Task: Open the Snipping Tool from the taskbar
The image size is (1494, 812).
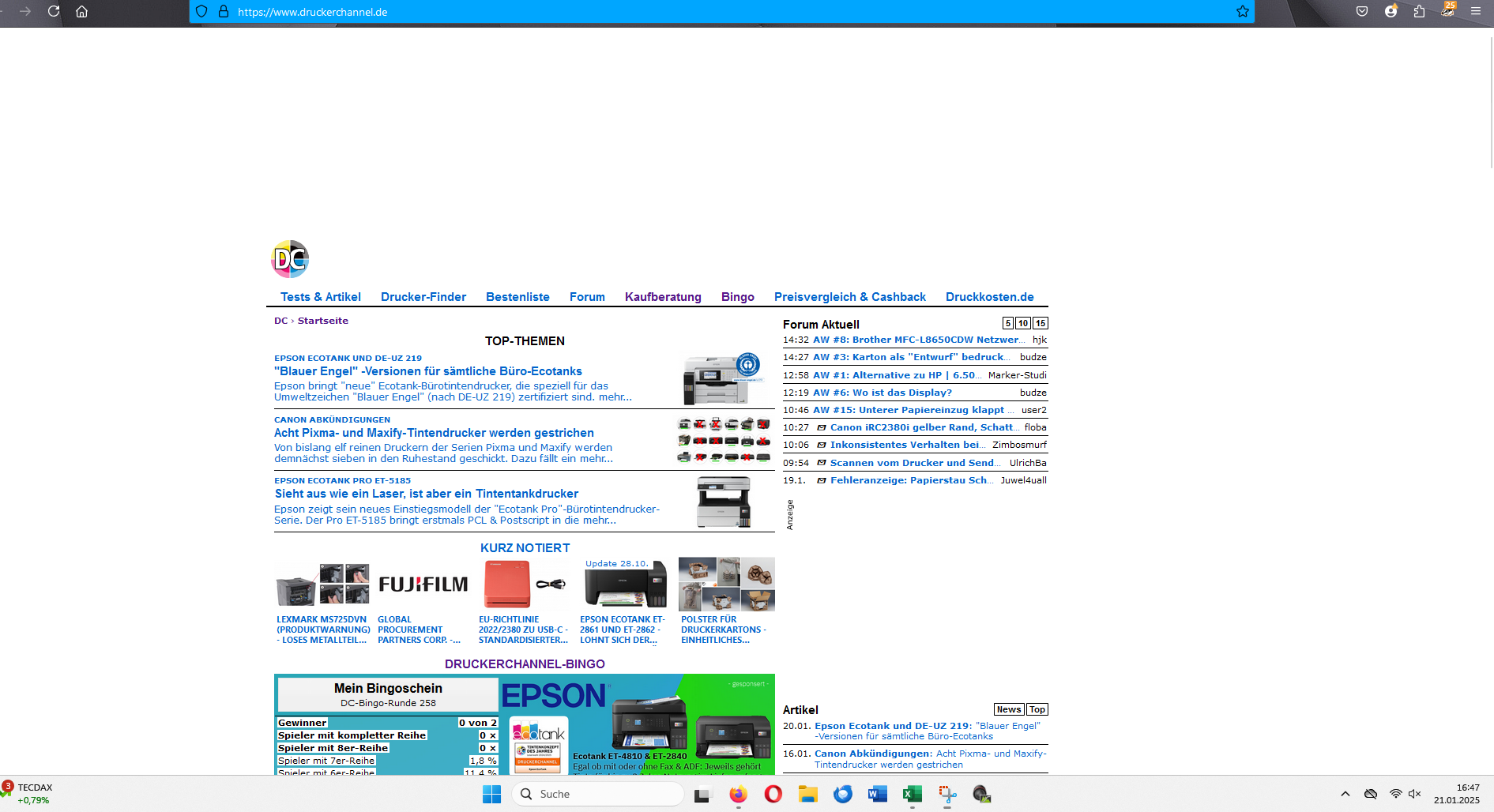Action: click(947, 794)
